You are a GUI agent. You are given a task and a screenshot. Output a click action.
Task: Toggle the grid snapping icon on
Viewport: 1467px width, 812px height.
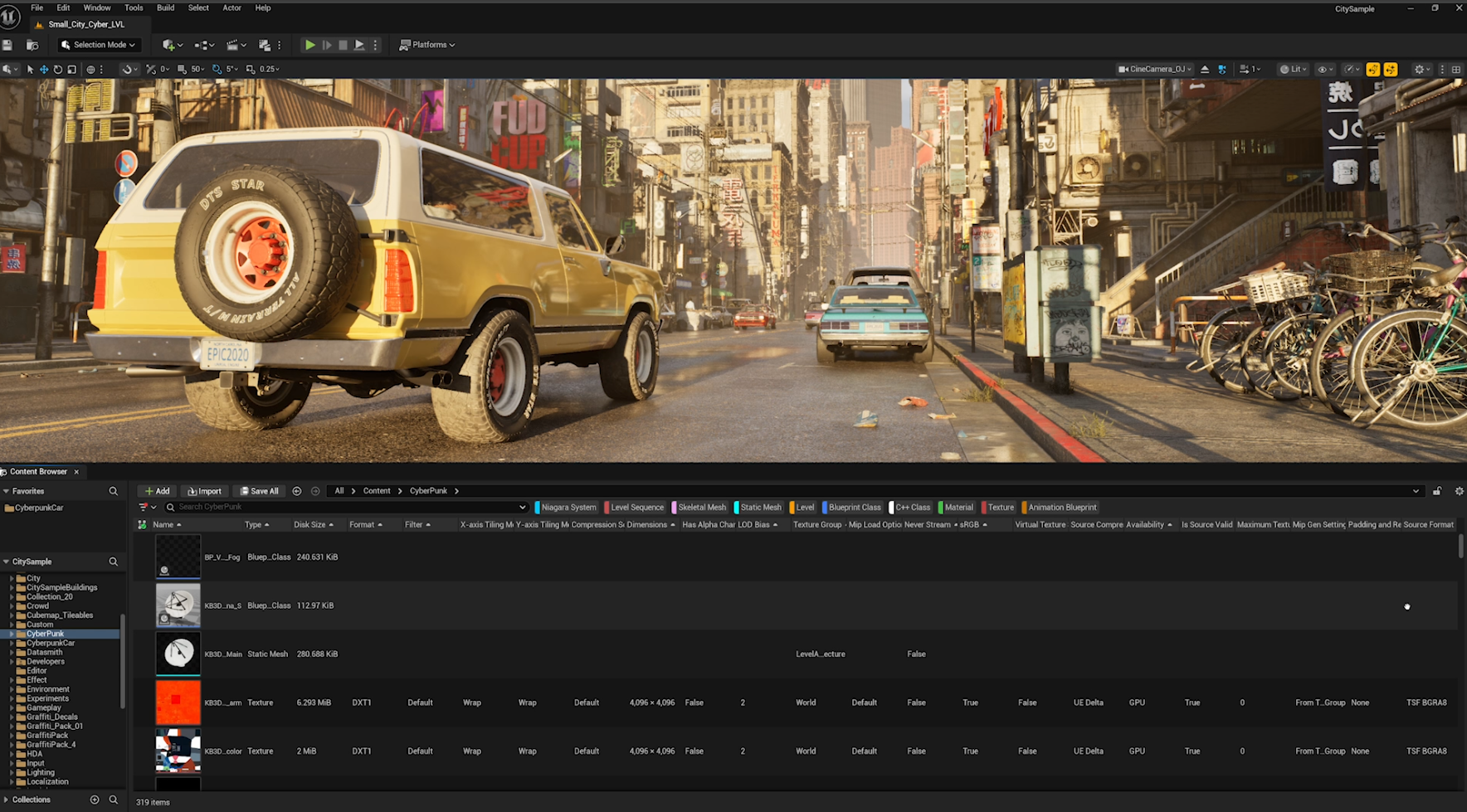[183, 69]
